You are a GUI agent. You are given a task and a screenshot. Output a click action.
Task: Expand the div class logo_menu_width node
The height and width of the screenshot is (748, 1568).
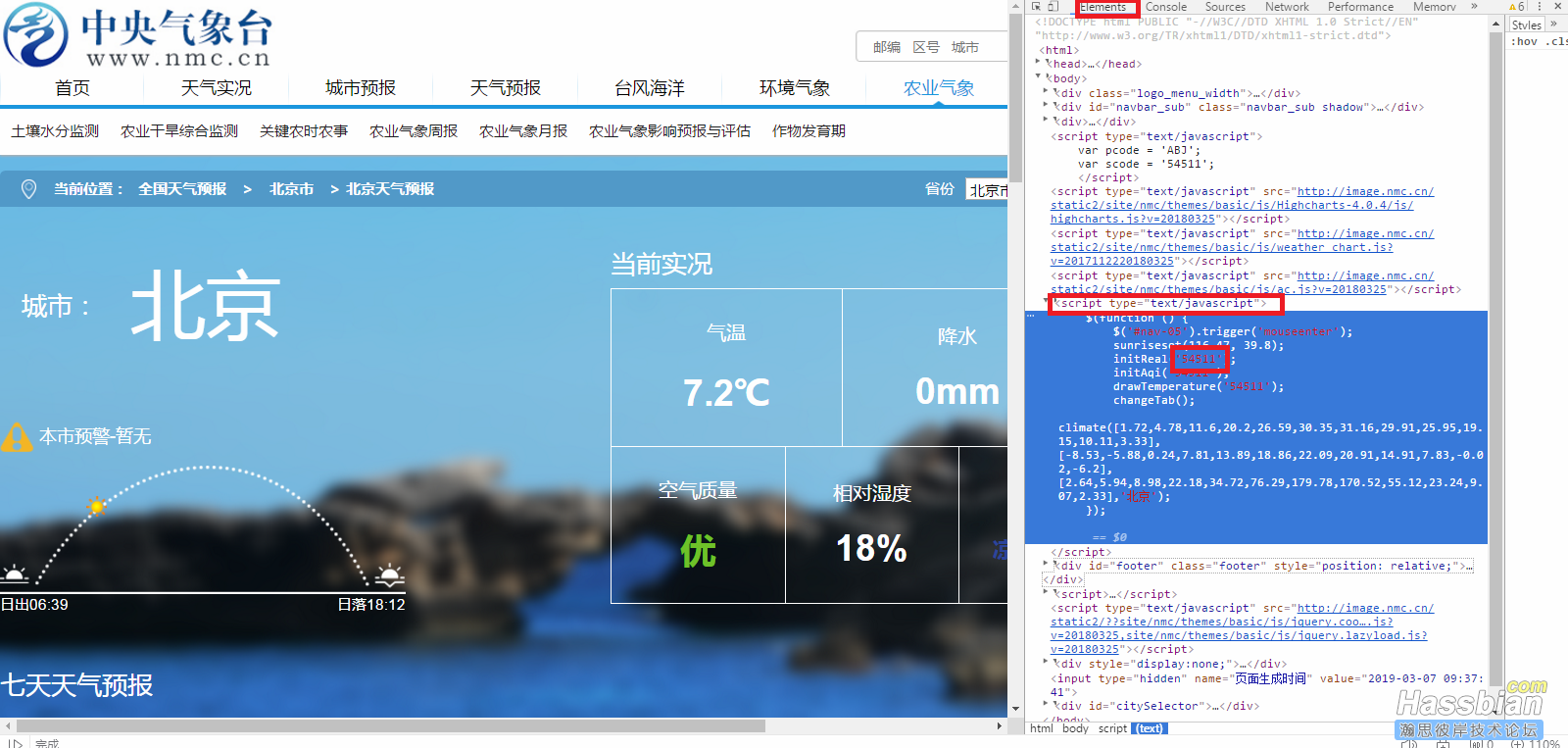click(x=1045, y=92)
